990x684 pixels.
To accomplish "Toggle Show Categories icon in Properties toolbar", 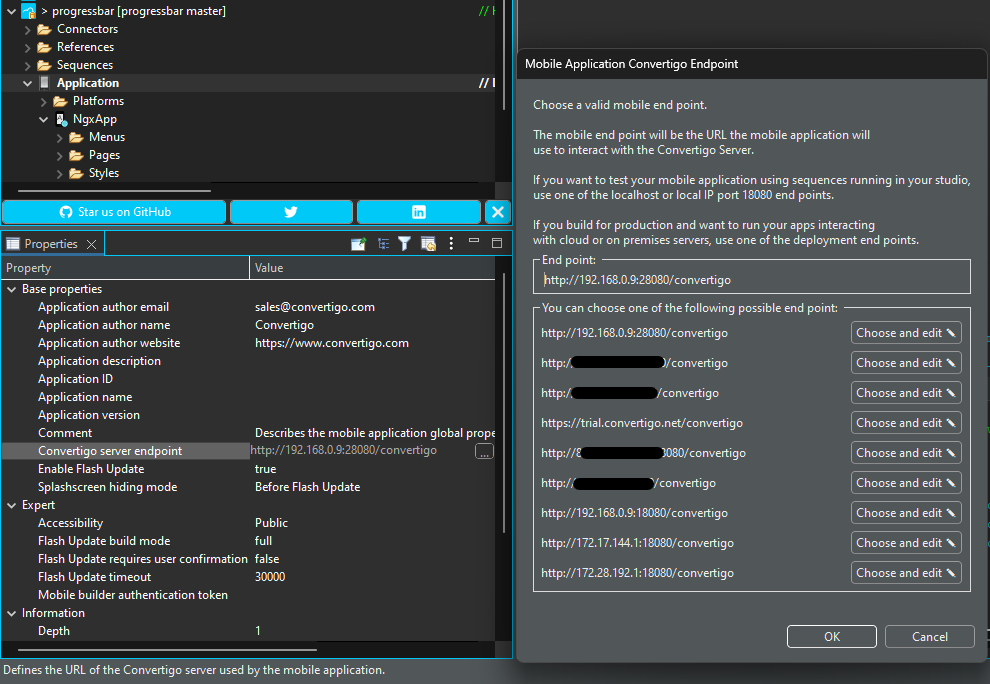I will 383,244.
